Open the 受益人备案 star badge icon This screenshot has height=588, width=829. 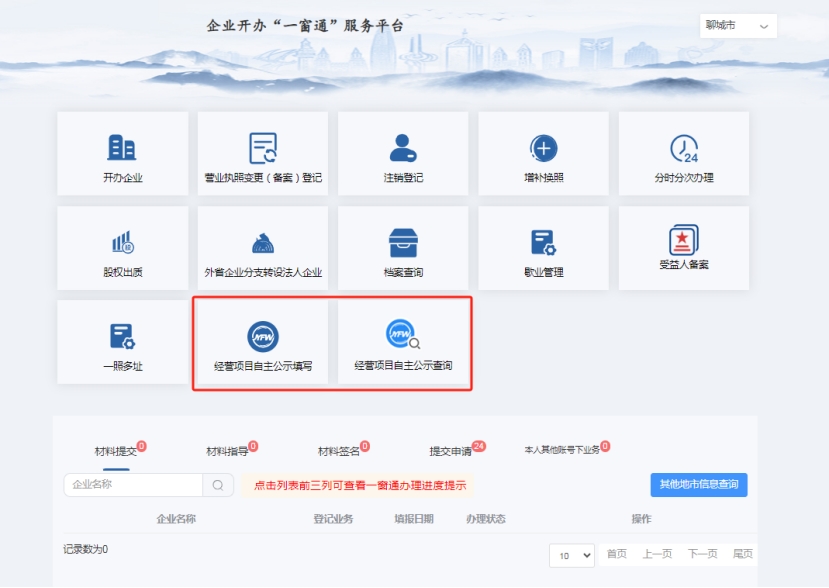click(684, 240)
